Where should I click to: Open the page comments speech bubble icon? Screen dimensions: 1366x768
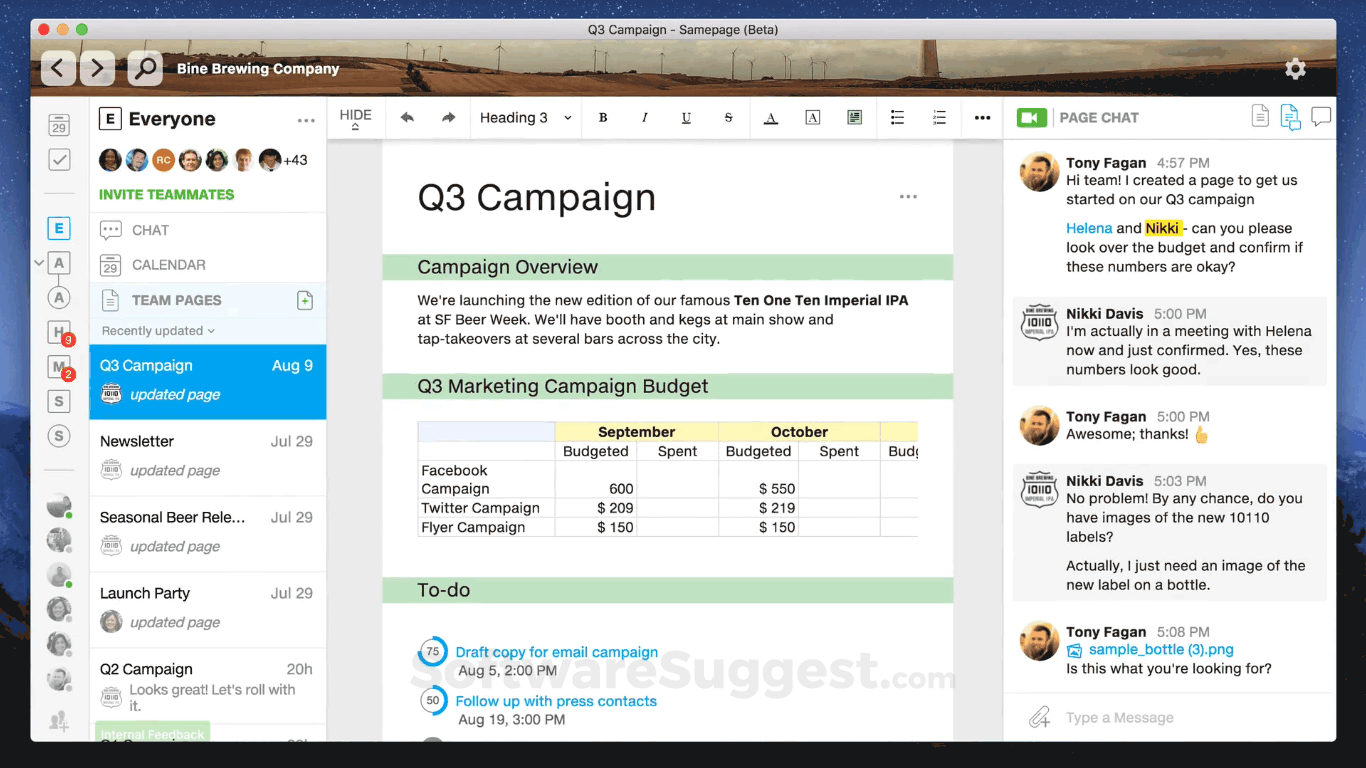point(1321,116)
